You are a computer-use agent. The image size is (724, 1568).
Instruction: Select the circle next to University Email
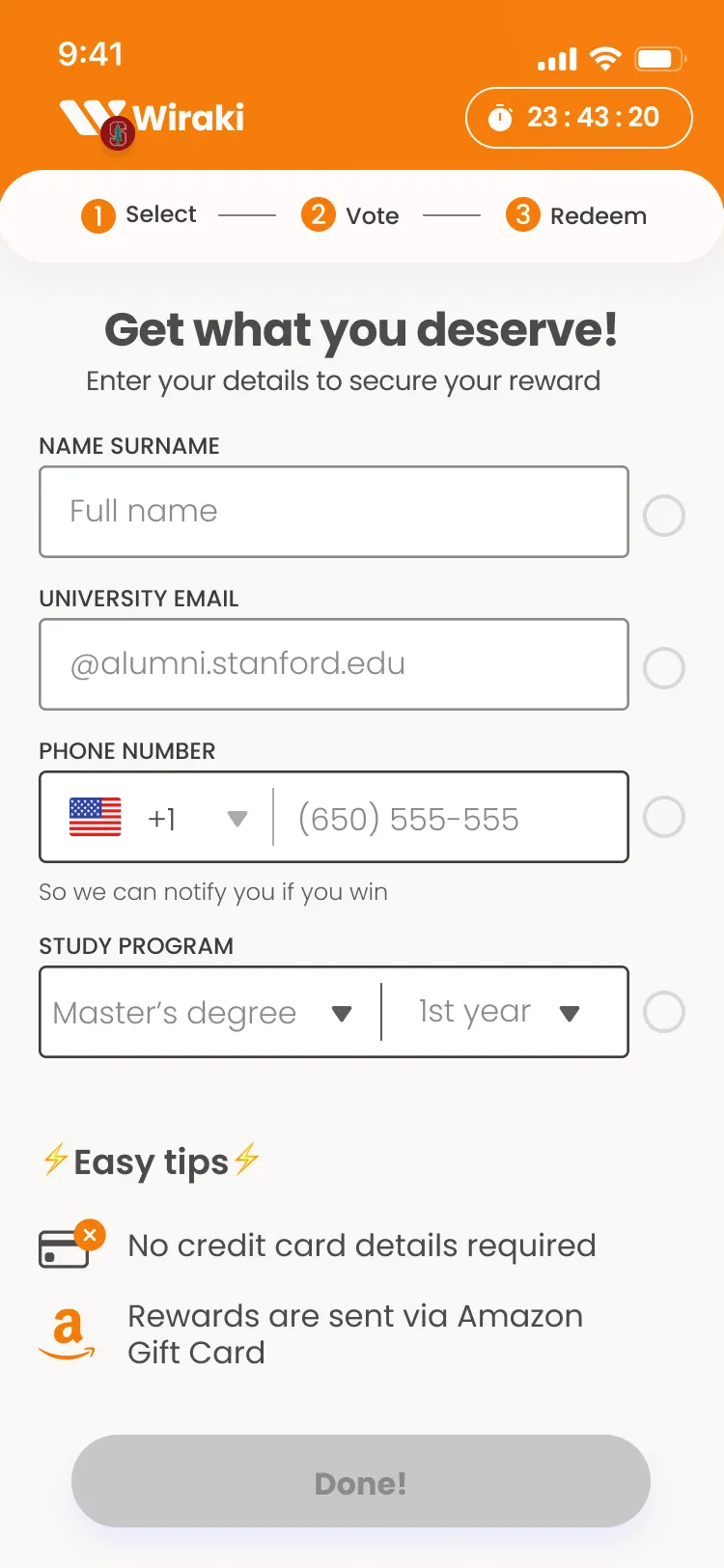point(664,668)
